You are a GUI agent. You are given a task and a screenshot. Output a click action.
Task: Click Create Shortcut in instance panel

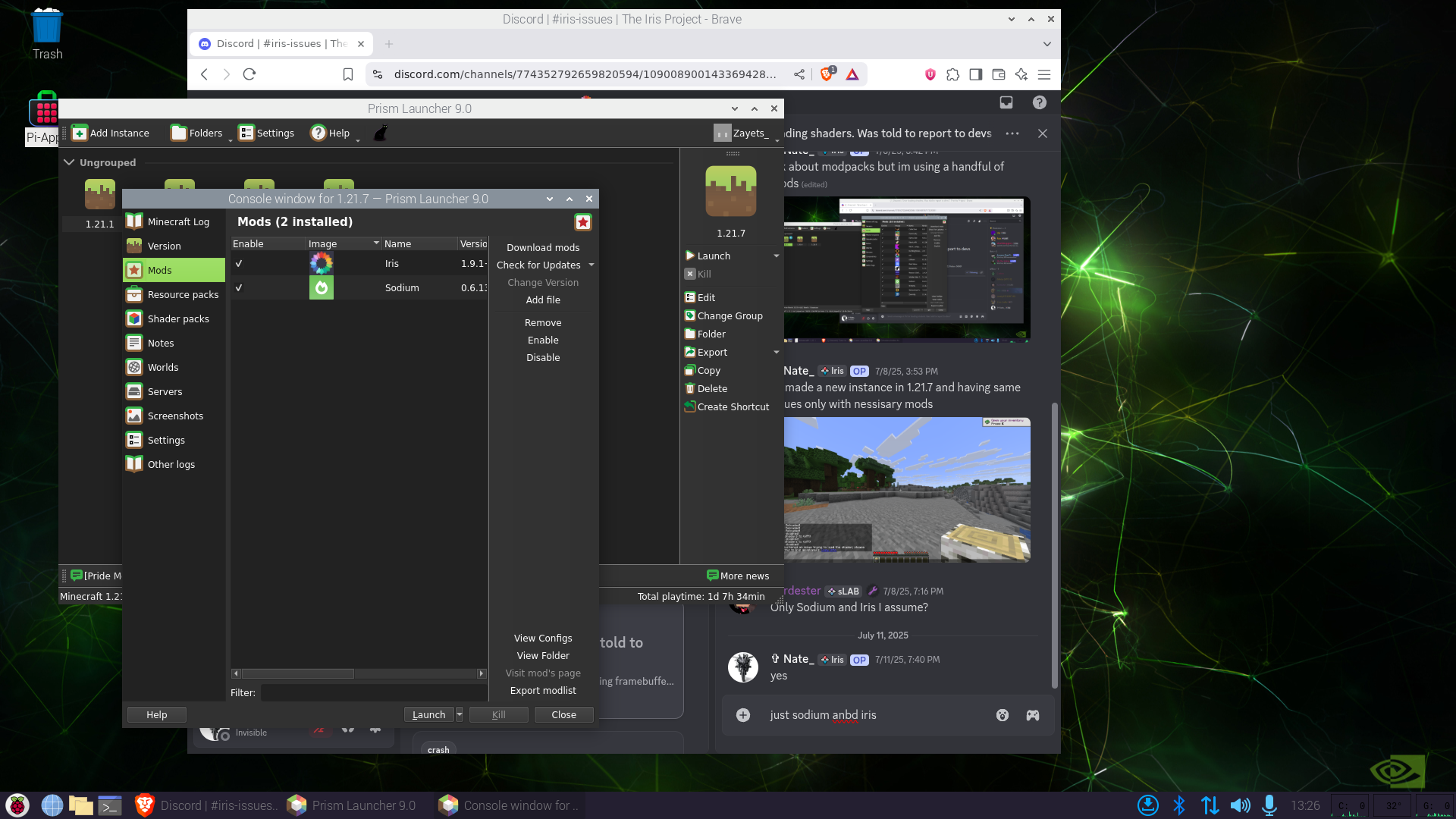[x=732, y=406]
